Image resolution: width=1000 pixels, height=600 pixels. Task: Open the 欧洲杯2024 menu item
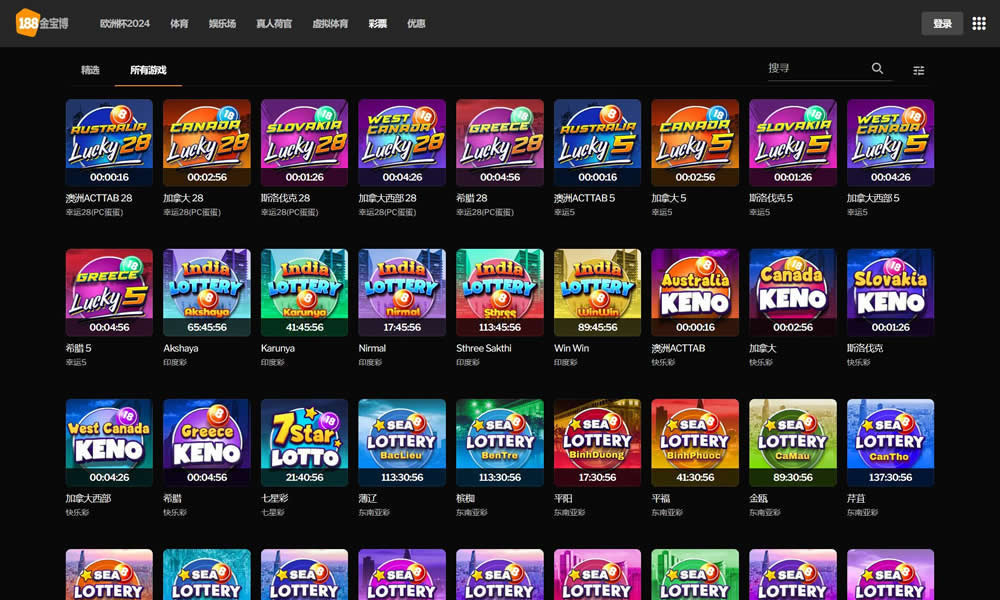click(125, 24)
